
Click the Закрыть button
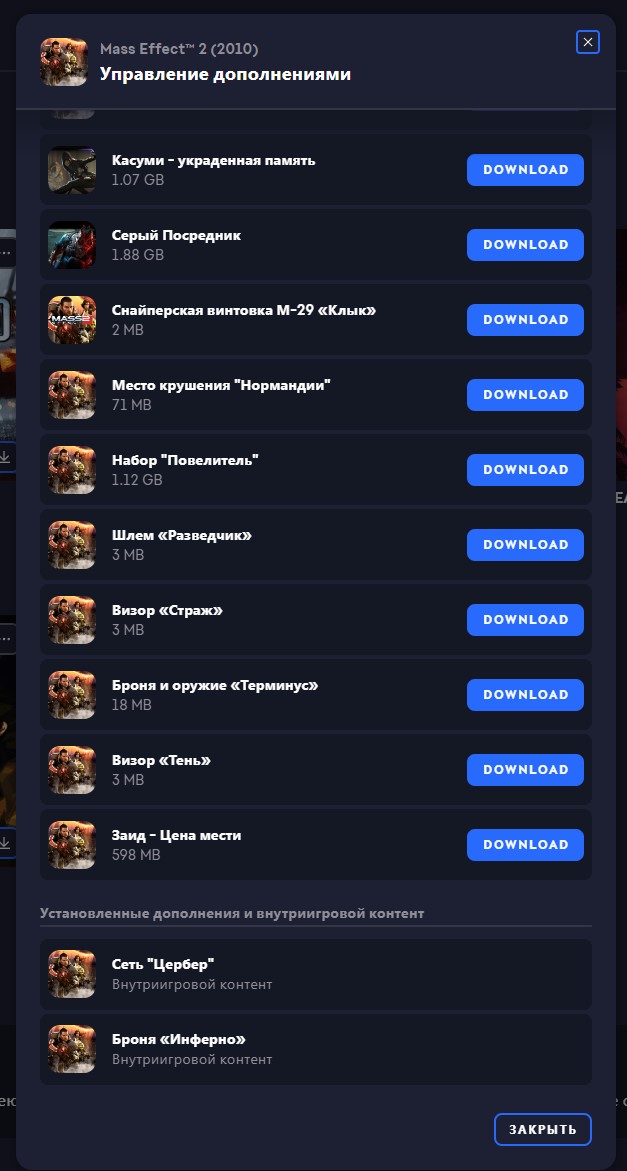(543, 1129)
